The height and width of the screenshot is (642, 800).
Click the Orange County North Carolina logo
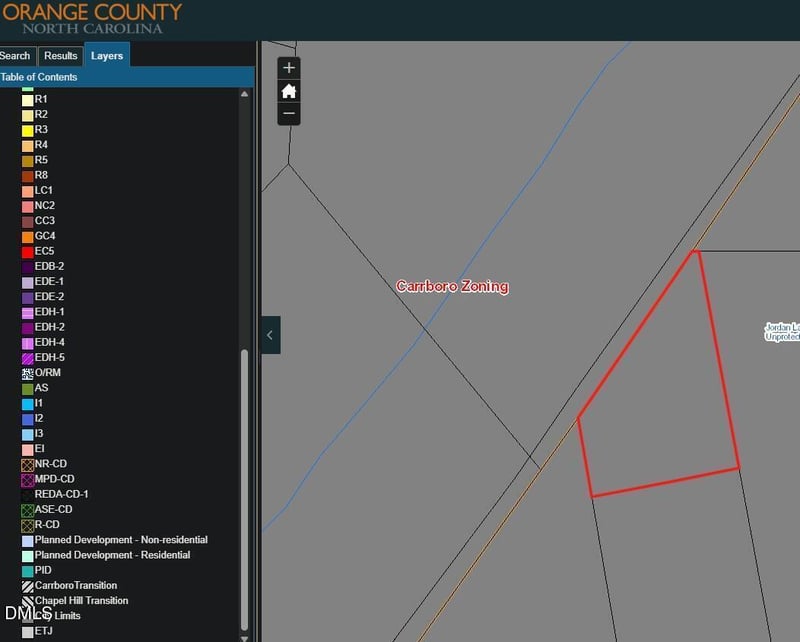(92, 19)
